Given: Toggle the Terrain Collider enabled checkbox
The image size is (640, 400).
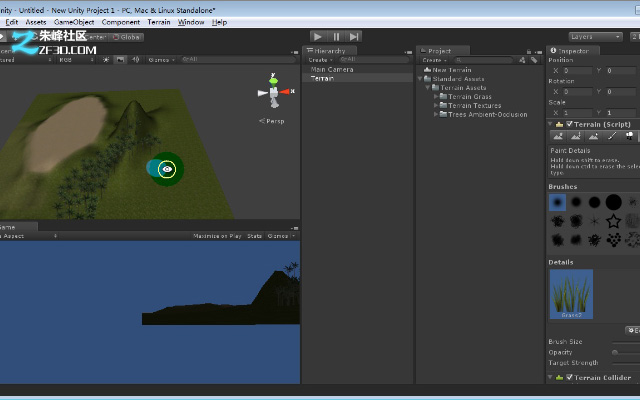Looking at the screenshot, I should [x=569, y=377].
